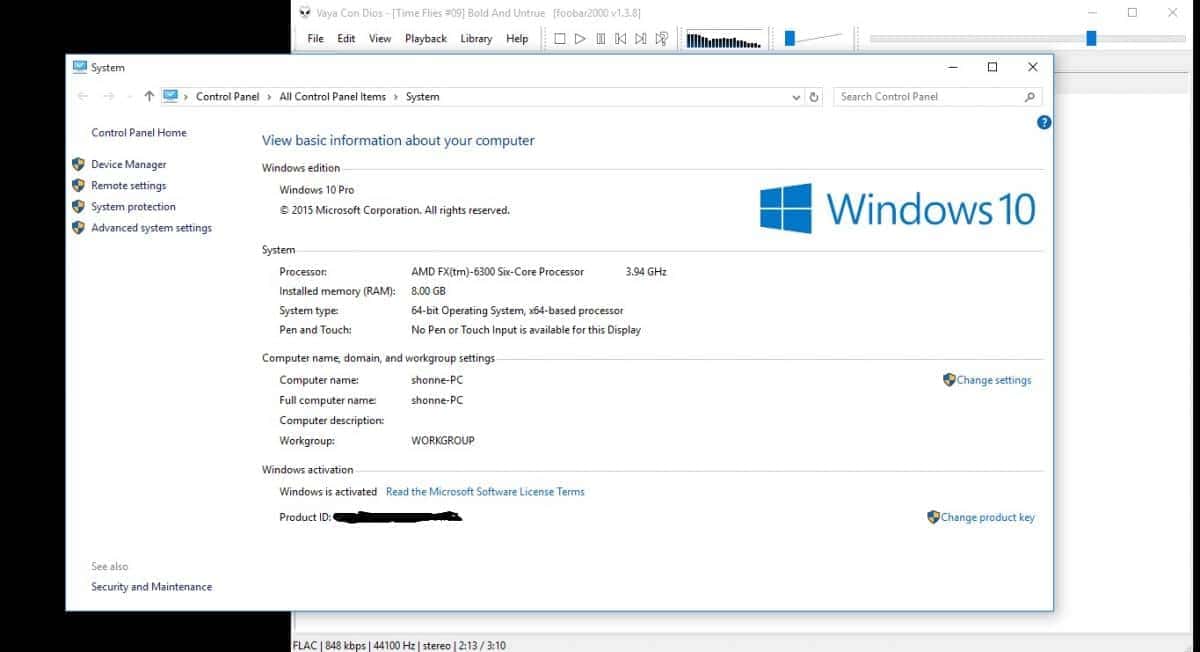This screenshot has height=652, width=1200.
Task: Click the System breadcrumb segment
Action: point(423,97)
